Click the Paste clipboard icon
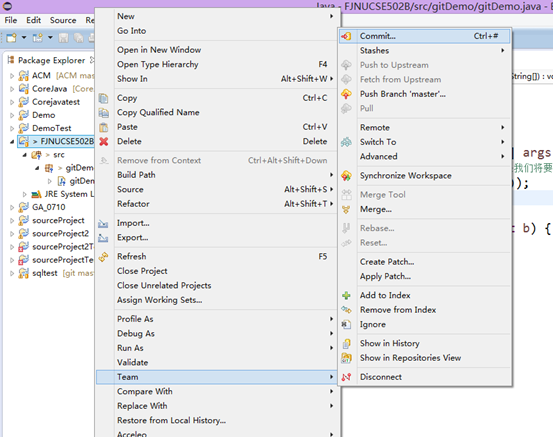 click(103, 127)
